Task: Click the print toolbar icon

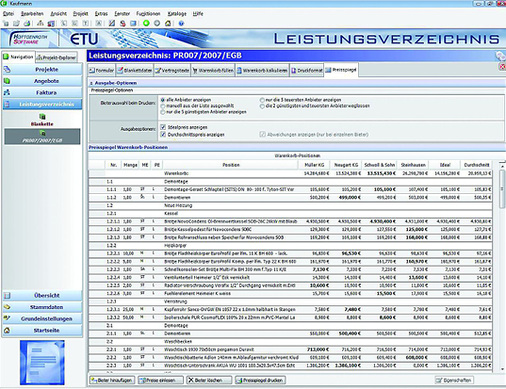Action: [x=27, y=23]
